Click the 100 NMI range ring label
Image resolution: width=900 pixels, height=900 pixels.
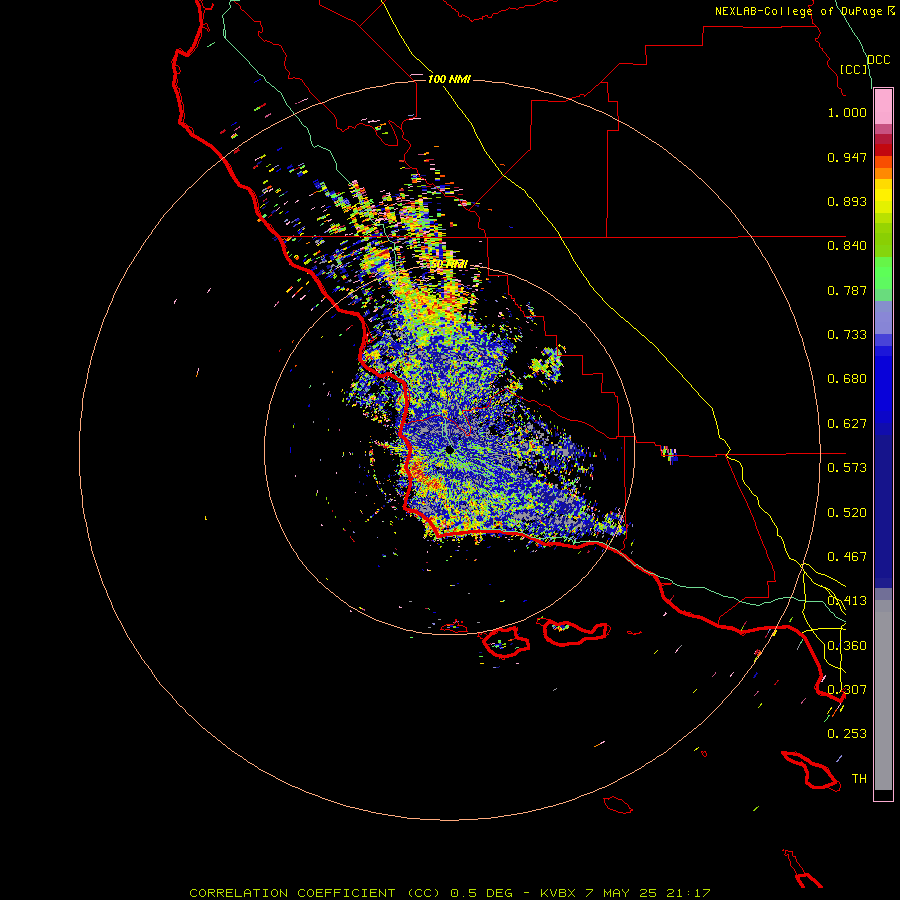point(449,79)
